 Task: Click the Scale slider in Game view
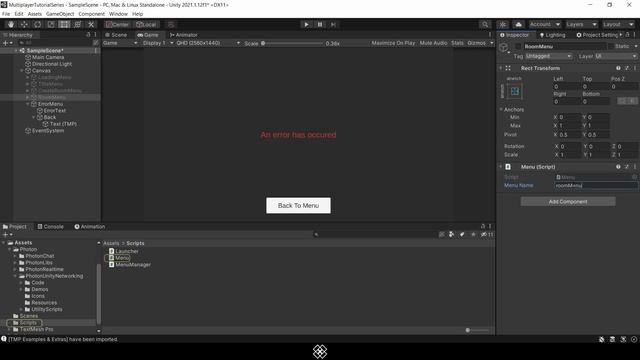tap(292, 43)
